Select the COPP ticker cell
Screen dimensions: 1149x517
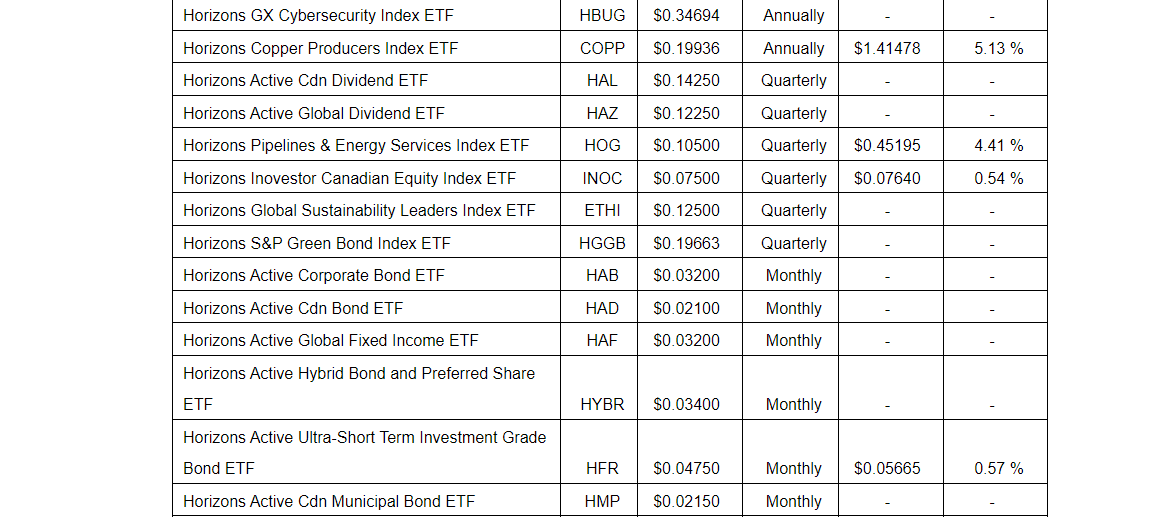point(602,48)
